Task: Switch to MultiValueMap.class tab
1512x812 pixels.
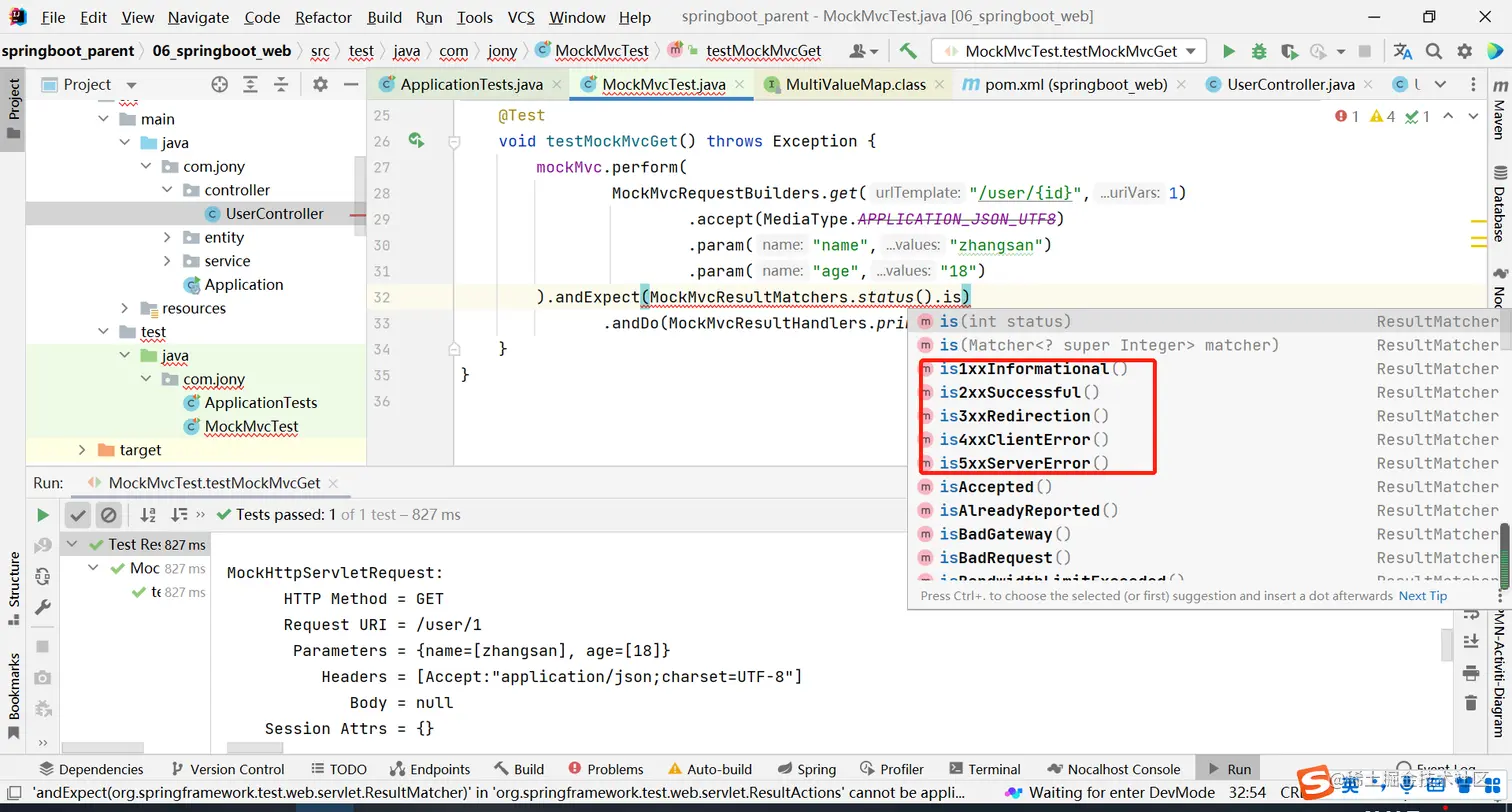Action: point(856,85)
